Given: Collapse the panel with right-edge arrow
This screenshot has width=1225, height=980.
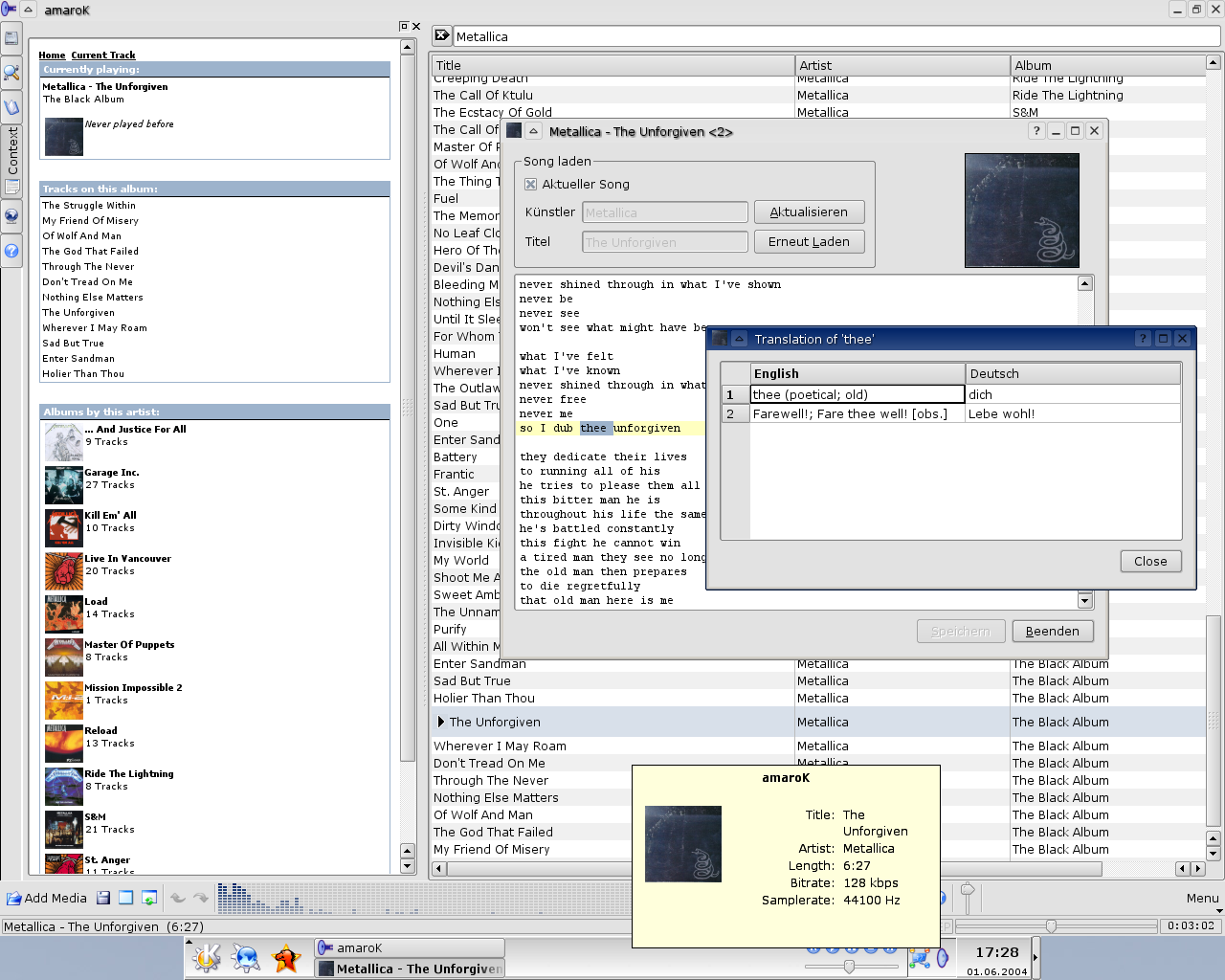Looking at the screenshot, I should [x=1035, y=958].
